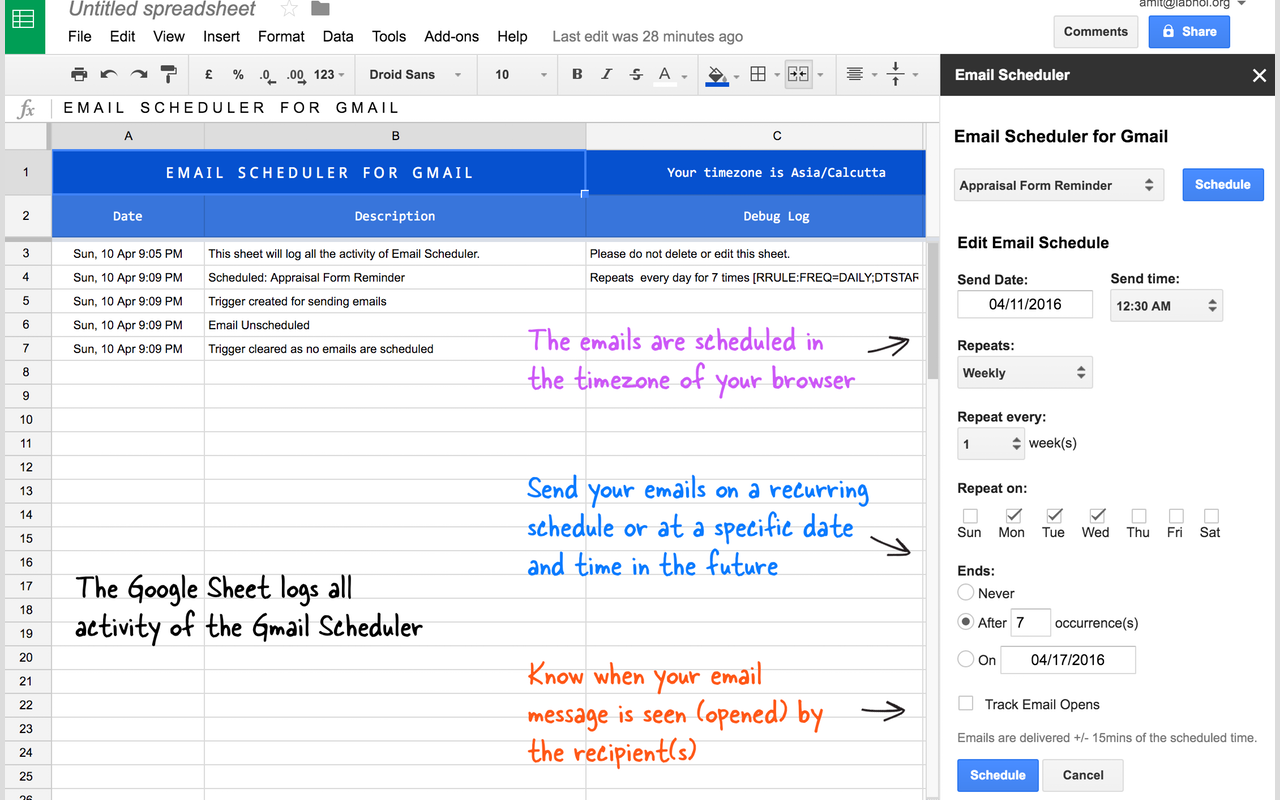The height and width of the screenshot is (800, 1280).
Task: Open the Add-ons menu
Action: click(451, 36)
